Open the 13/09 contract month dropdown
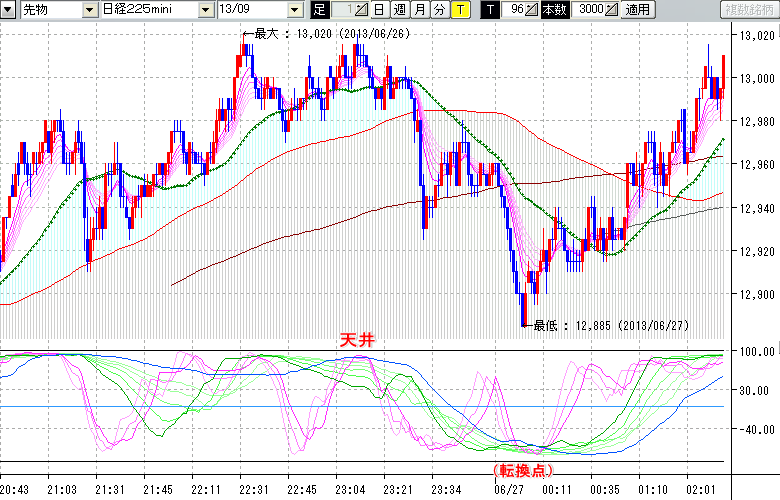Image resolution: width=780 pixels, height=500 pixels. [294, 10]
